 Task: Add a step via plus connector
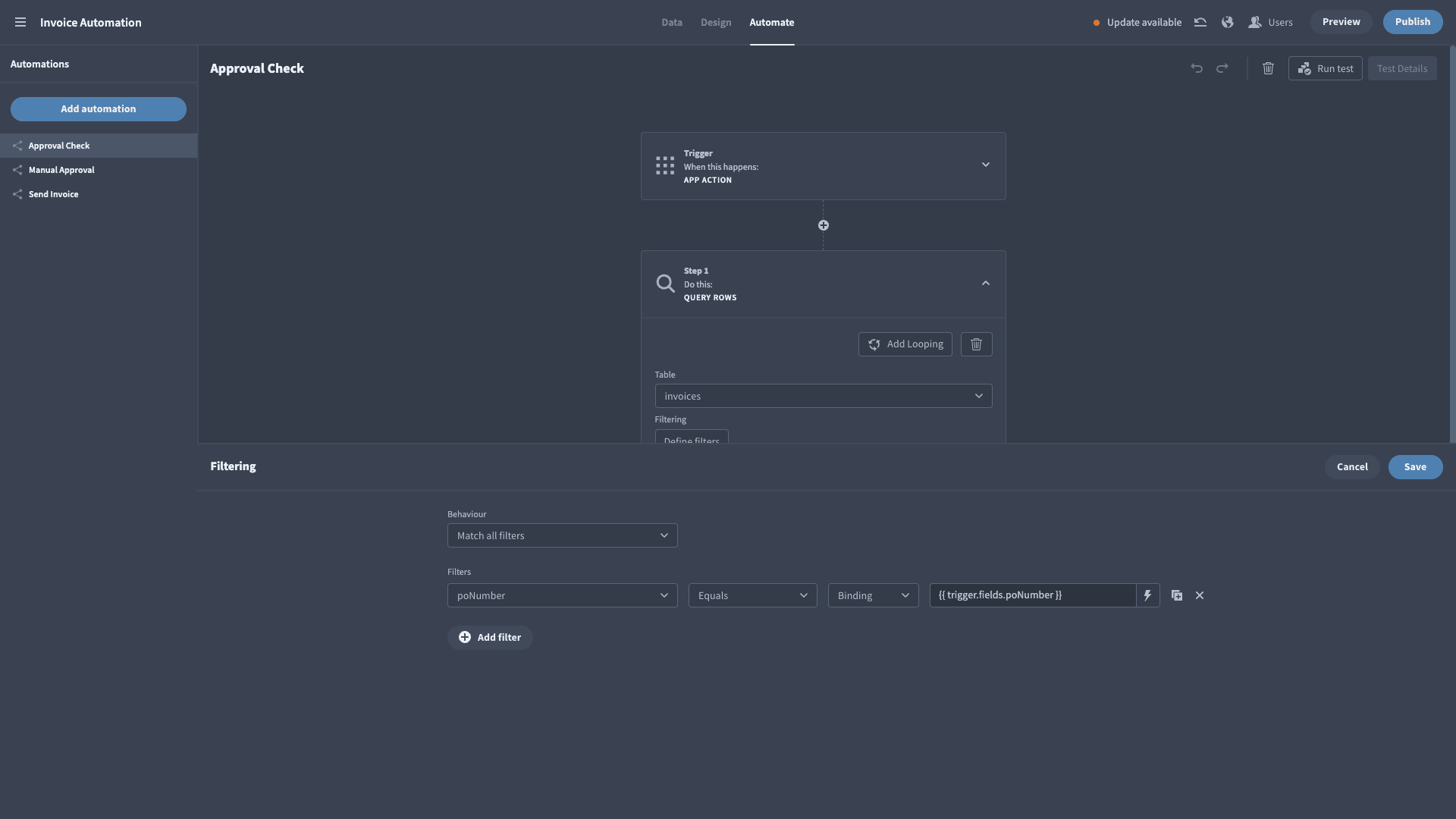pos(824,225)
